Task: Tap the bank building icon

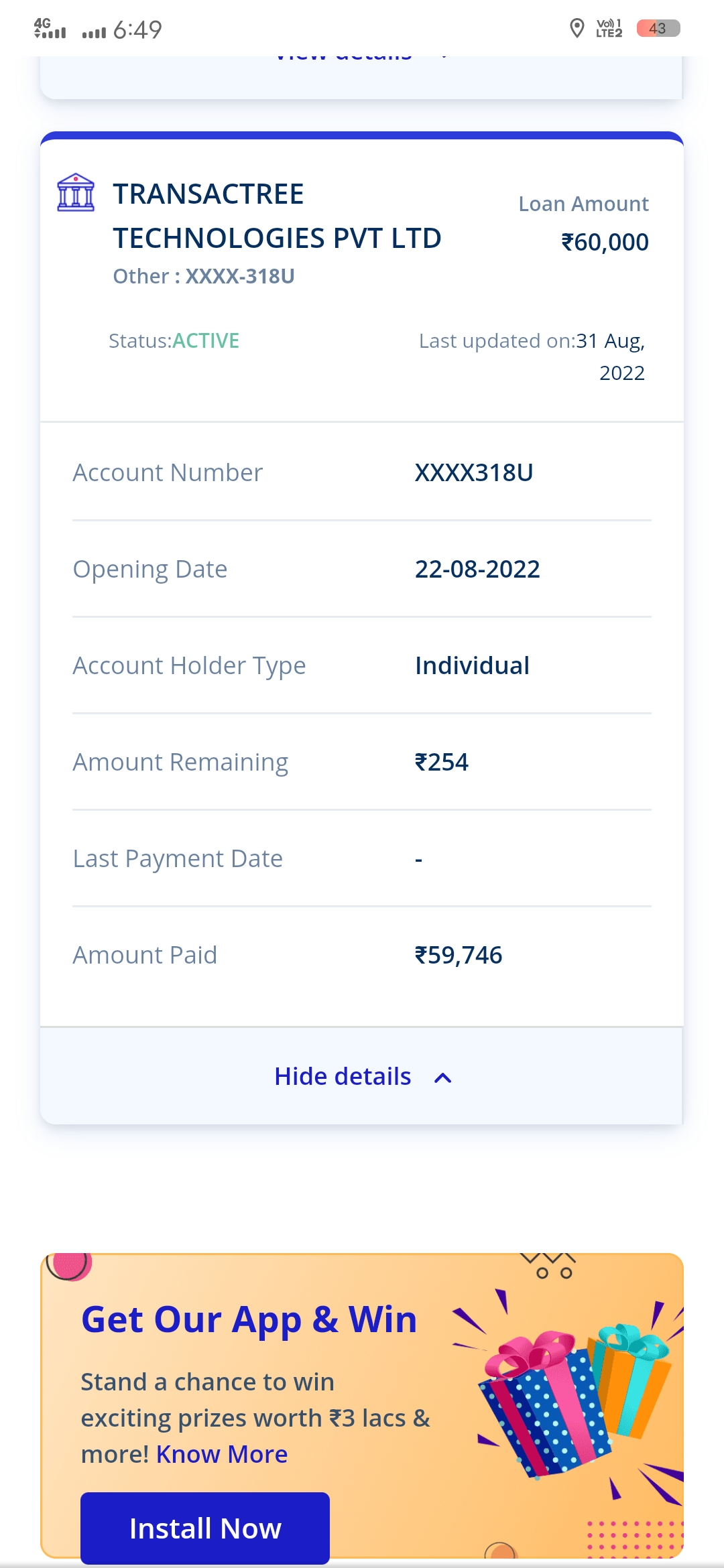Action: pyautogui.click(x=76, y=193)
